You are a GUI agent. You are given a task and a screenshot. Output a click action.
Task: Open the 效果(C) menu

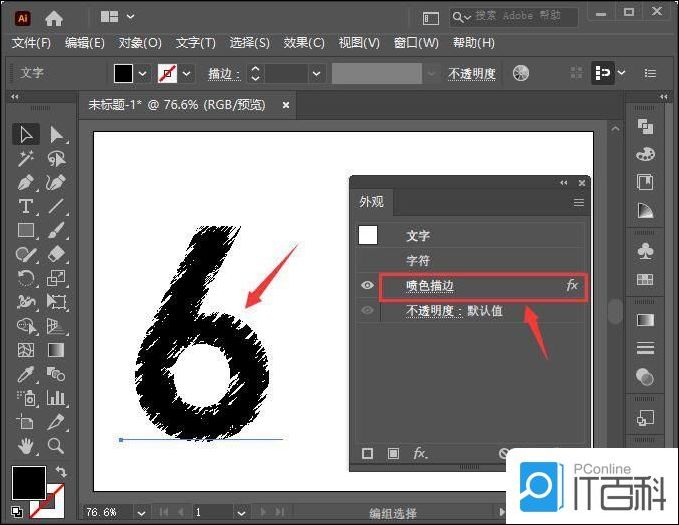click(304, 43)
